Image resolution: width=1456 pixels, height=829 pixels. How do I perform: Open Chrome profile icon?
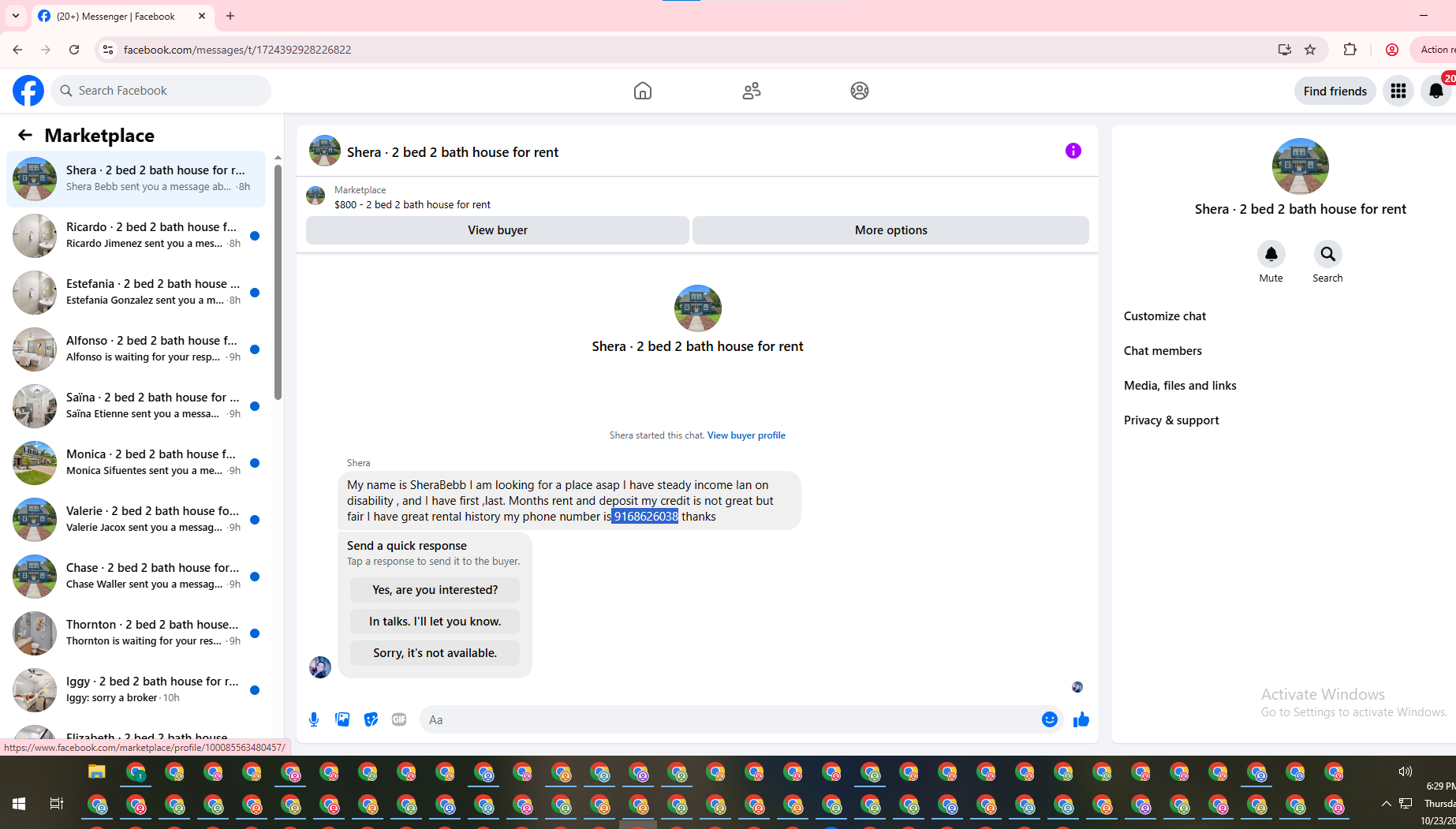[1392, 50]
